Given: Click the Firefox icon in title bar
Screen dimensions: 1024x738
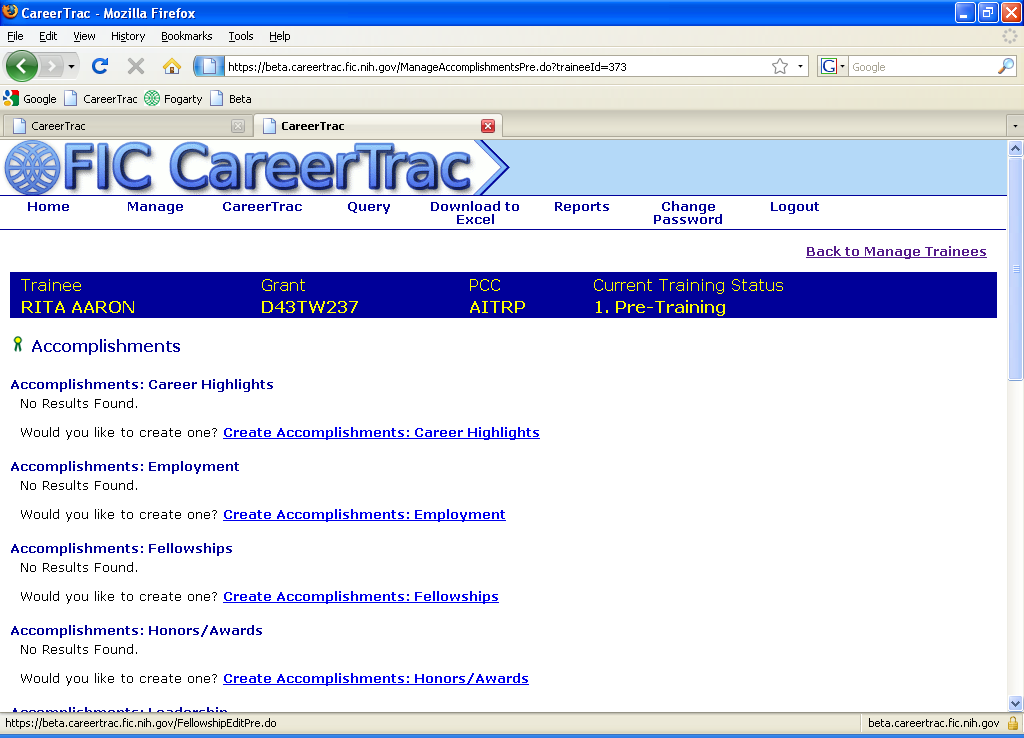Looking at the screenshot, I should click(x=10, y=12).
